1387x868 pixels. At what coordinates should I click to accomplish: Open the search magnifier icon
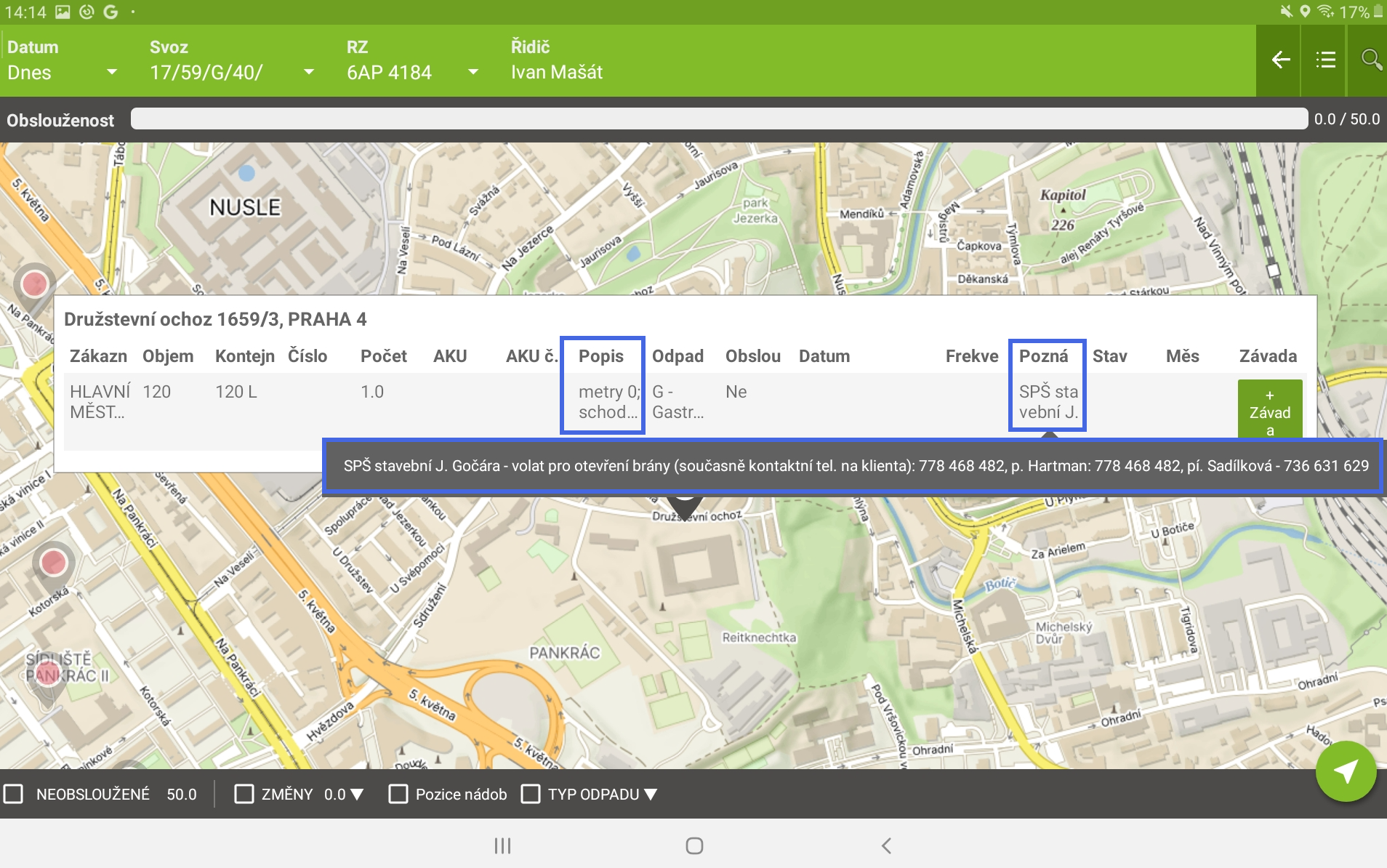pos(1370,60)
